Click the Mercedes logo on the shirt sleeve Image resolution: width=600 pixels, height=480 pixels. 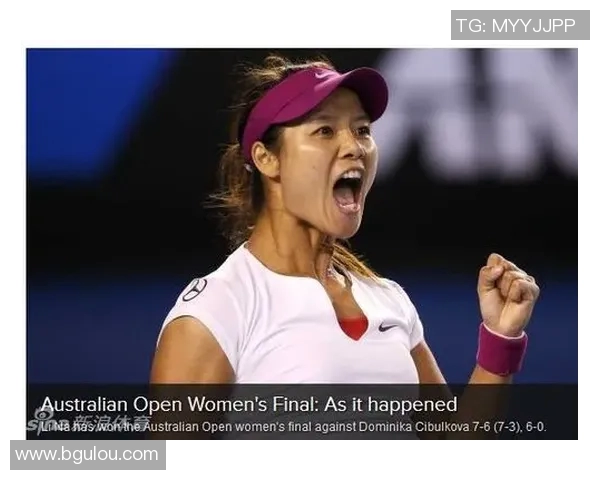(194, 290)
